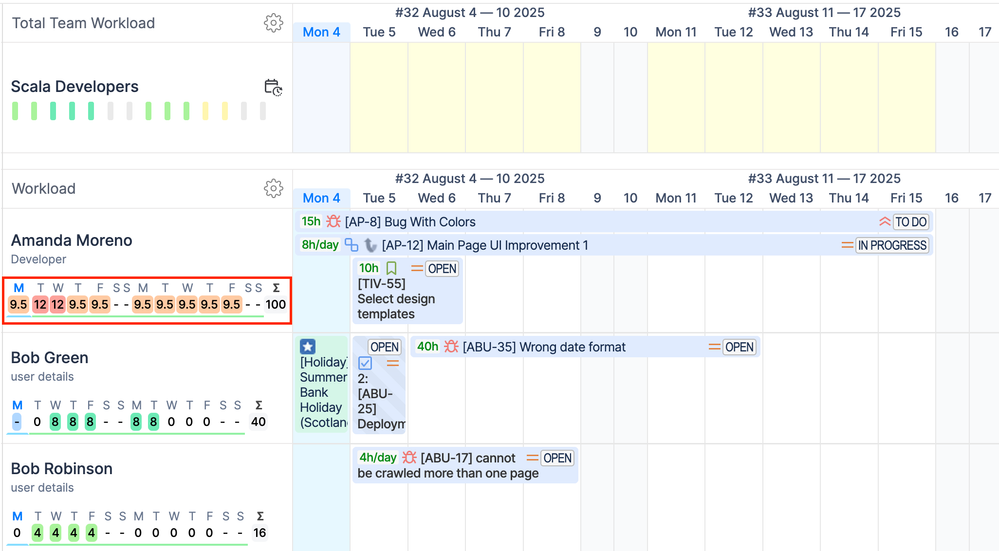999x551 pixels.
Task: Click the star icon on the Holiday card
Action: [308, 347]
